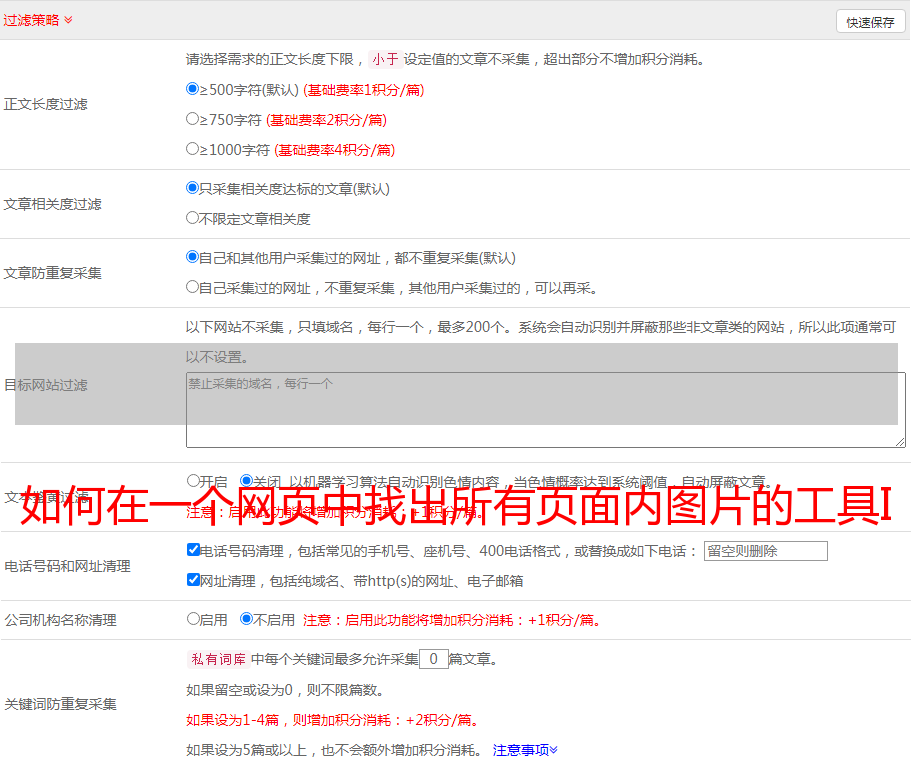Expand the 注意事项 link
912x768 pixels.
[525, 750]
